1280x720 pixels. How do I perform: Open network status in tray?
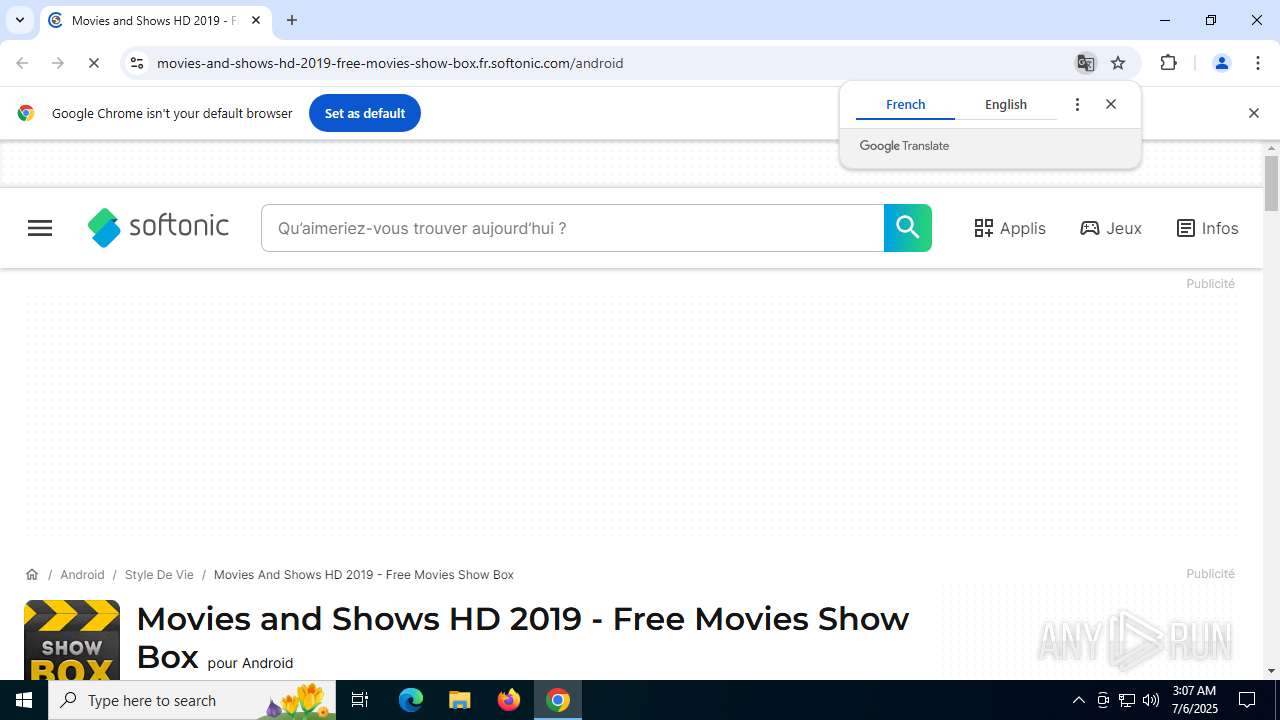1127,700
